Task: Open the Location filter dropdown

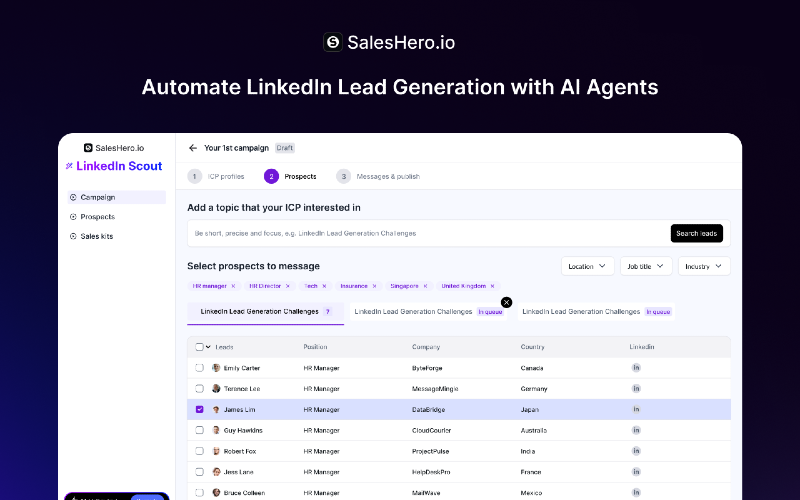Action: [x=588, y=266]
